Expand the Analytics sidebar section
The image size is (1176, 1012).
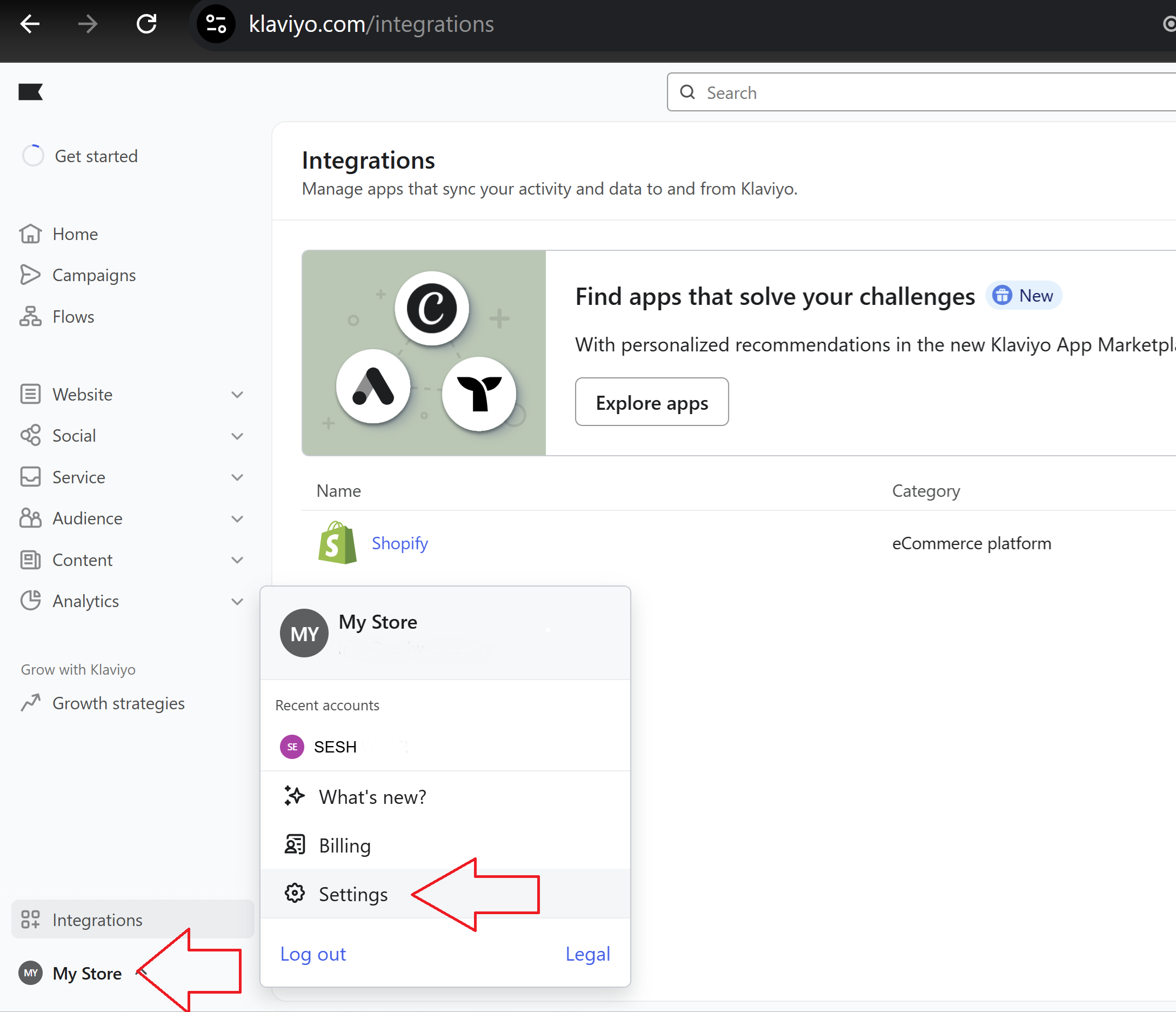click(x=237, y=601)
